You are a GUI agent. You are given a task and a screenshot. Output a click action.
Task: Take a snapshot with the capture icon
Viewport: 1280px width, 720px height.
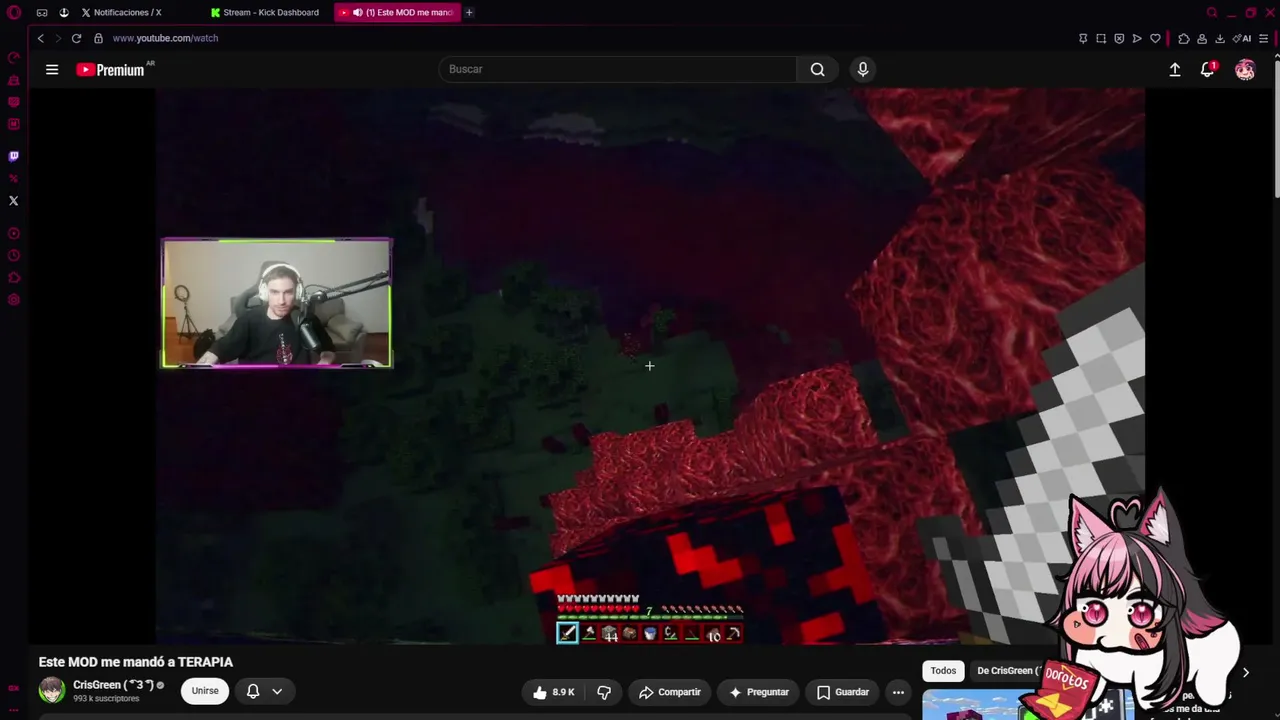point(1101,39)
